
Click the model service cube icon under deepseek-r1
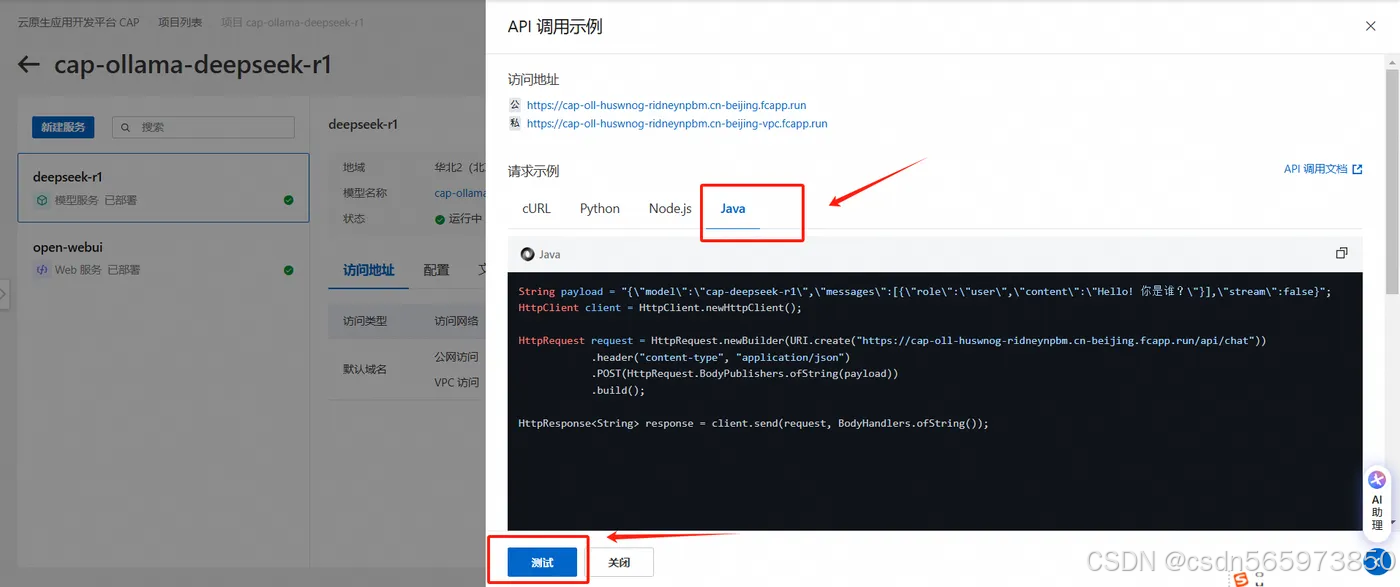pos(42,200)
